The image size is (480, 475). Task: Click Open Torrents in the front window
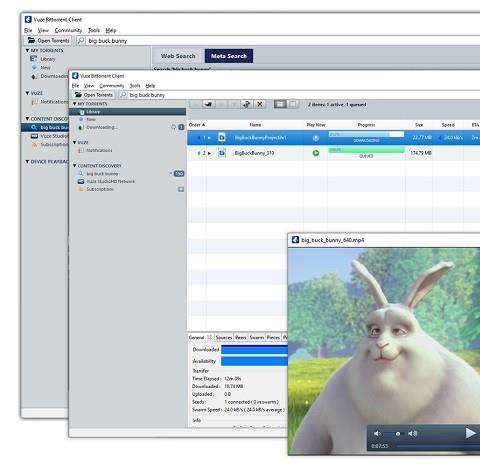pyautogui.click(x=94, y=95)
